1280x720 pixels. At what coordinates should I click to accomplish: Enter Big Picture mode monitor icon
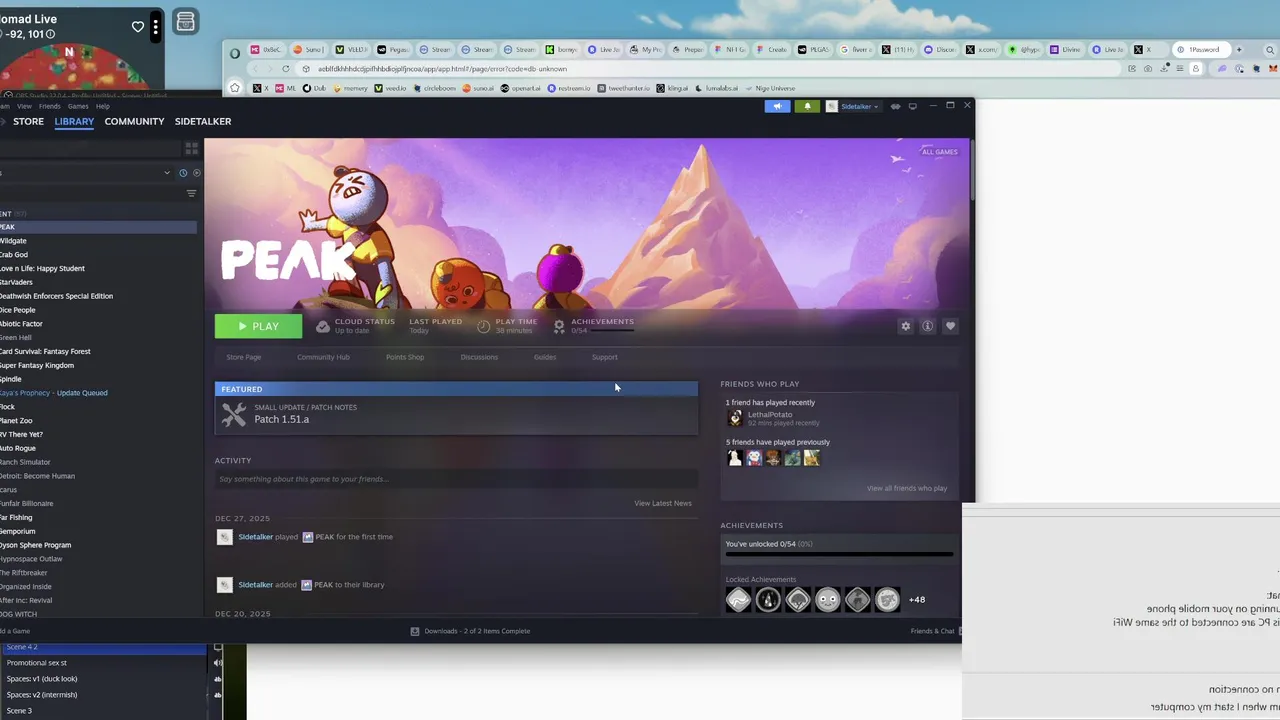click(x=913, y=106)
